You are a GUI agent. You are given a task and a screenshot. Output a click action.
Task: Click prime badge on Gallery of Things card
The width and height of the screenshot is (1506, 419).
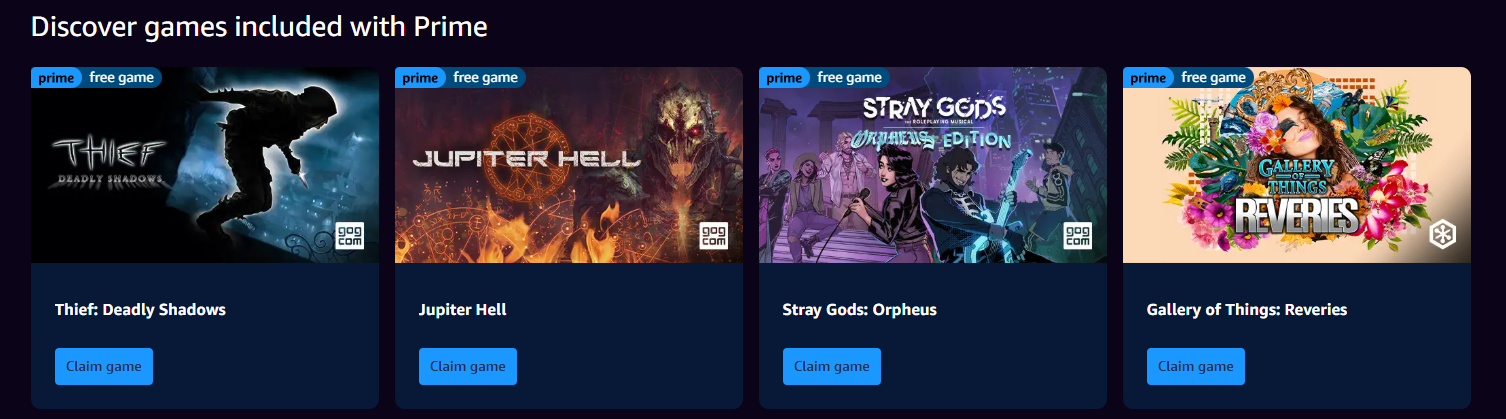pyautogui.click(x=1148, y=77)
